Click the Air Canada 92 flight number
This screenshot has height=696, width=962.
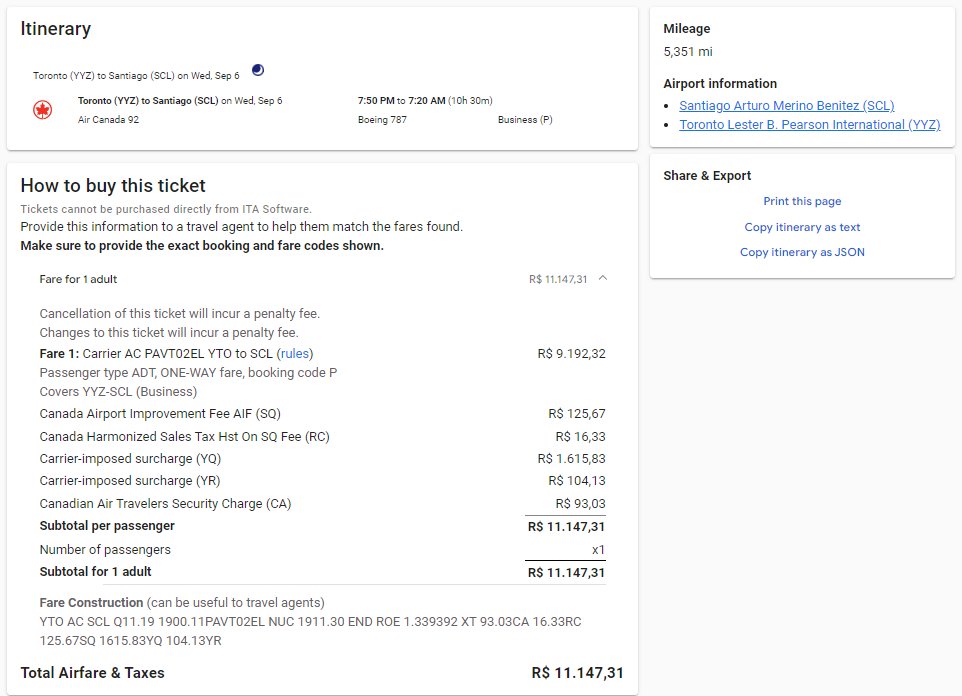109,120
